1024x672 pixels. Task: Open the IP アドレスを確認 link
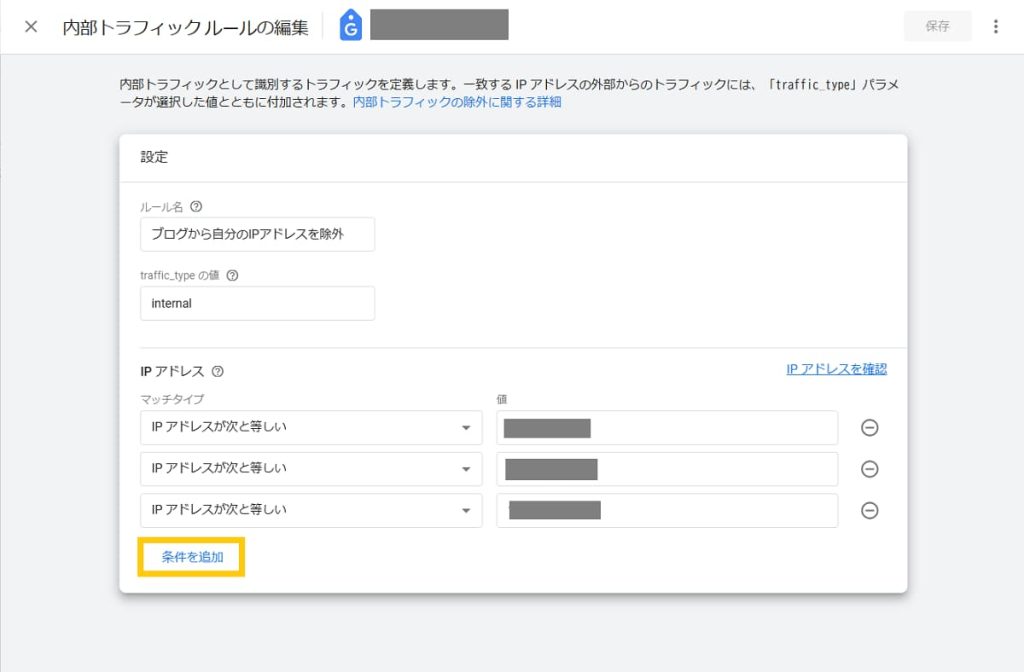(836, 369)
